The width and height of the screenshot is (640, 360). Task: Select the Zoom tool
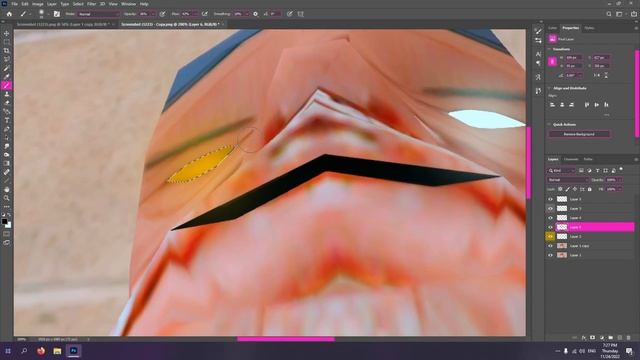coord(7,198)
